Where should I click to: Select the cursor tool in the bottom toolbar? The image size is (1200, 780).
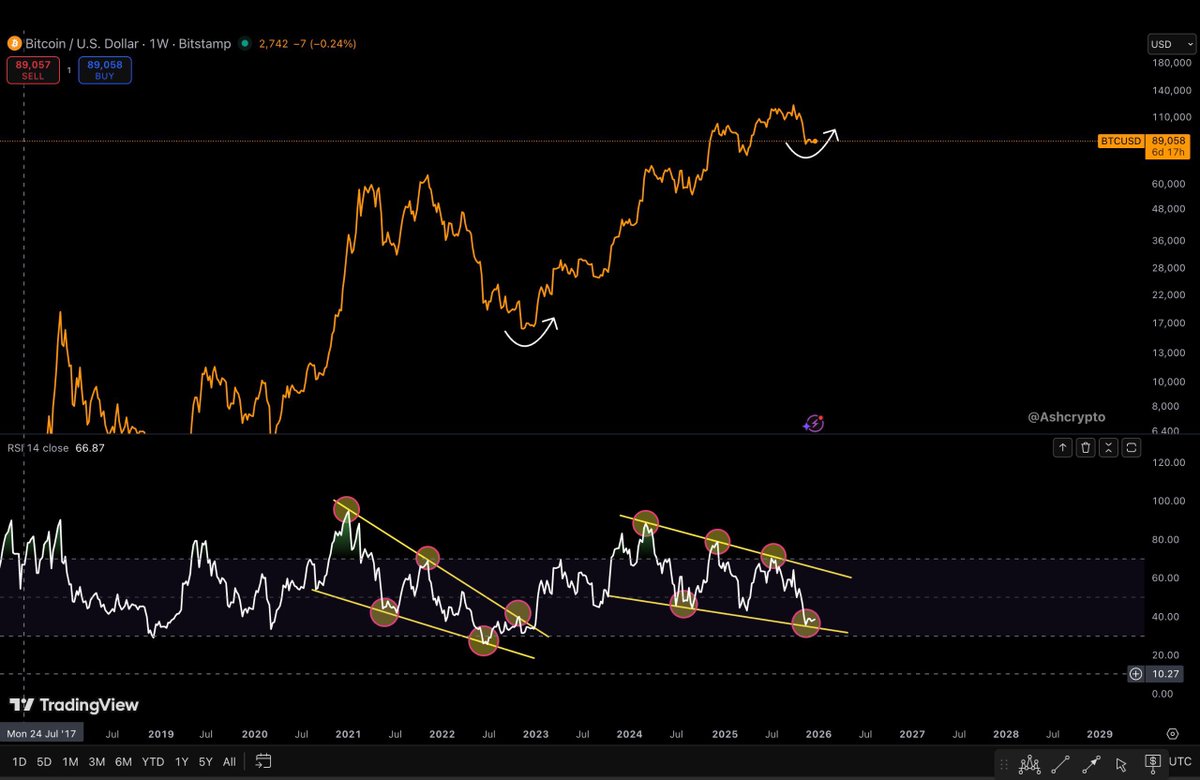point(1121,763)
